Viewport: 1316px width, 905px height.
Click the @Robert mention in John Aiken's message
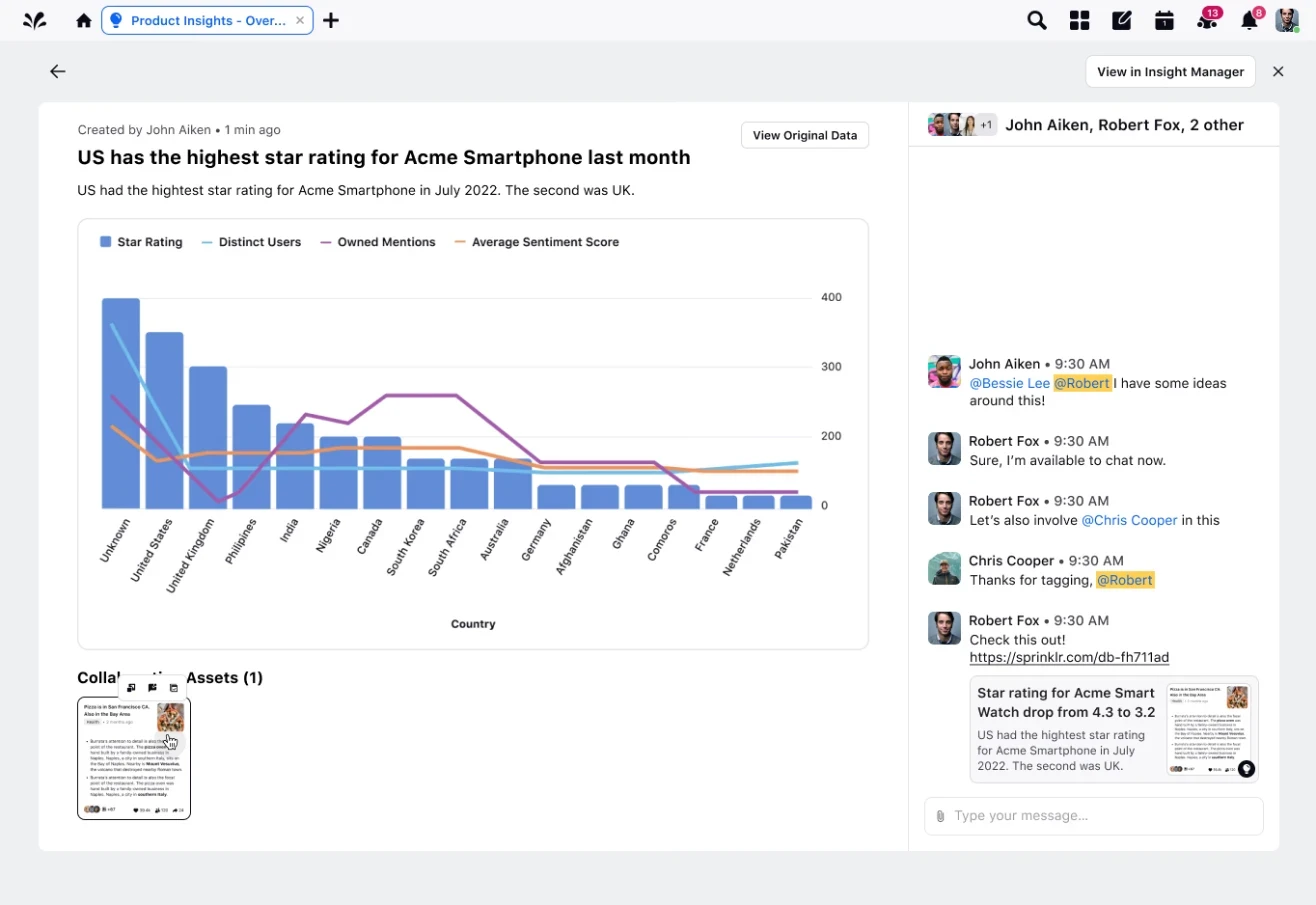[1082, 383]
